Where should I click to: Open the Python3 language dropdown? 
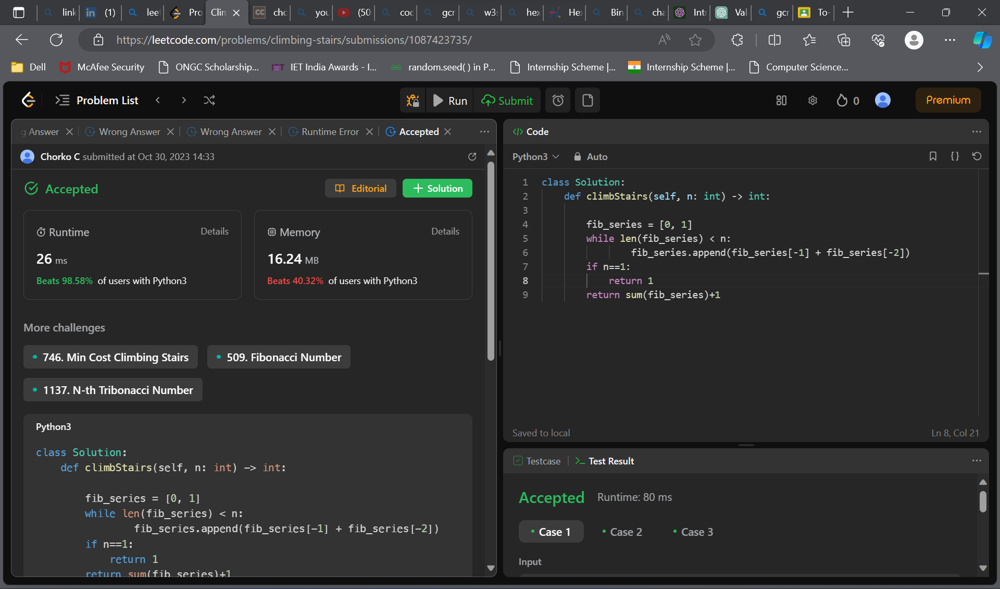click(x=535, y=157)
